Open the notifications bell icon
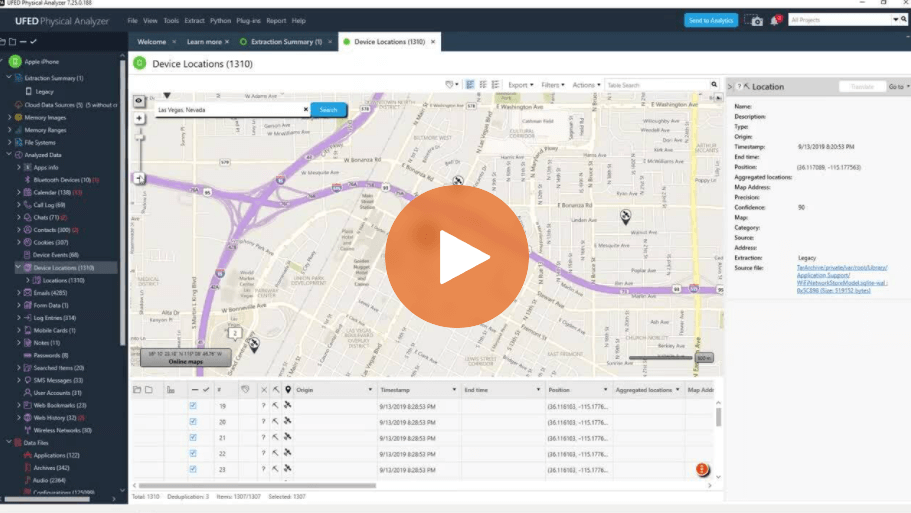Viewport: 911px width, 513px height. pos(775,20)
